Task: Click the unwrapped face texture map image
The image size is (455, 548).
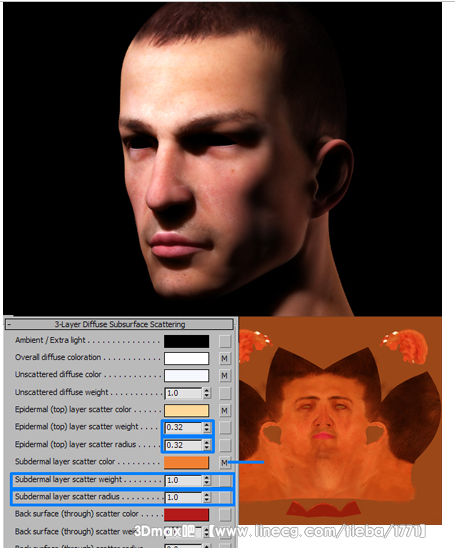Action: 340,420
